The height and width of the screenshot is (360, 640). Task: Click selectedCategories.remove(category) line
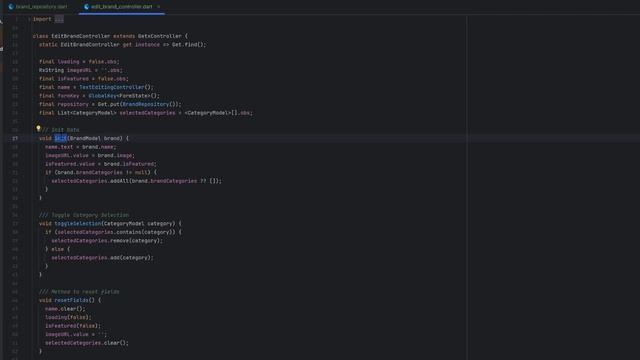107,241
